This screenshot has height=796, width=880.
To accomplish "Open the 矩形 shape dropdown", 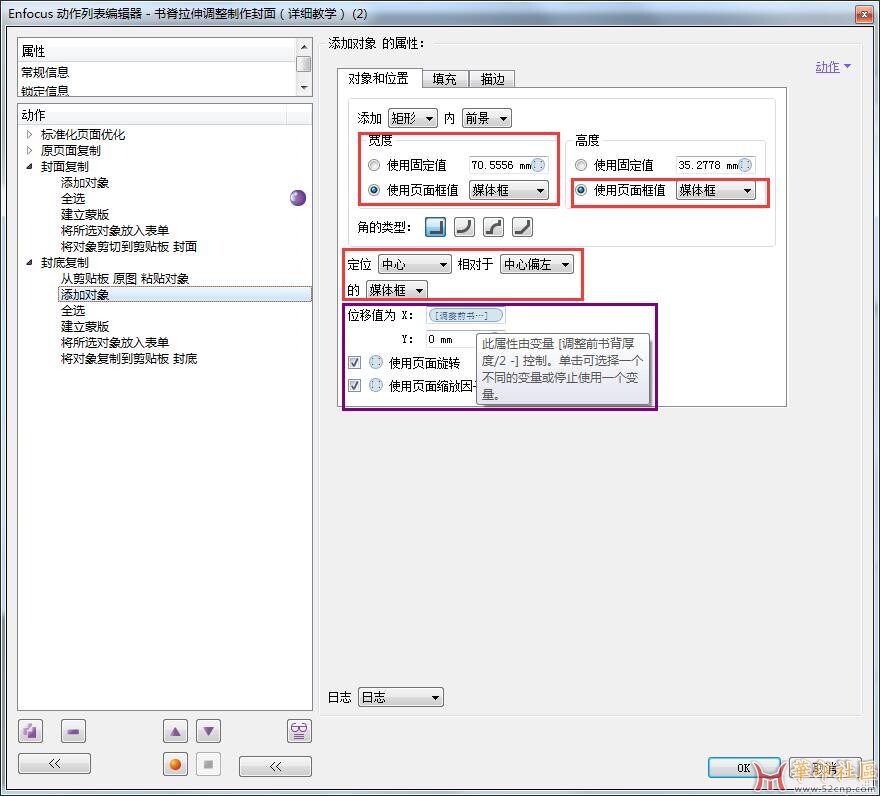I will [412, 118].
